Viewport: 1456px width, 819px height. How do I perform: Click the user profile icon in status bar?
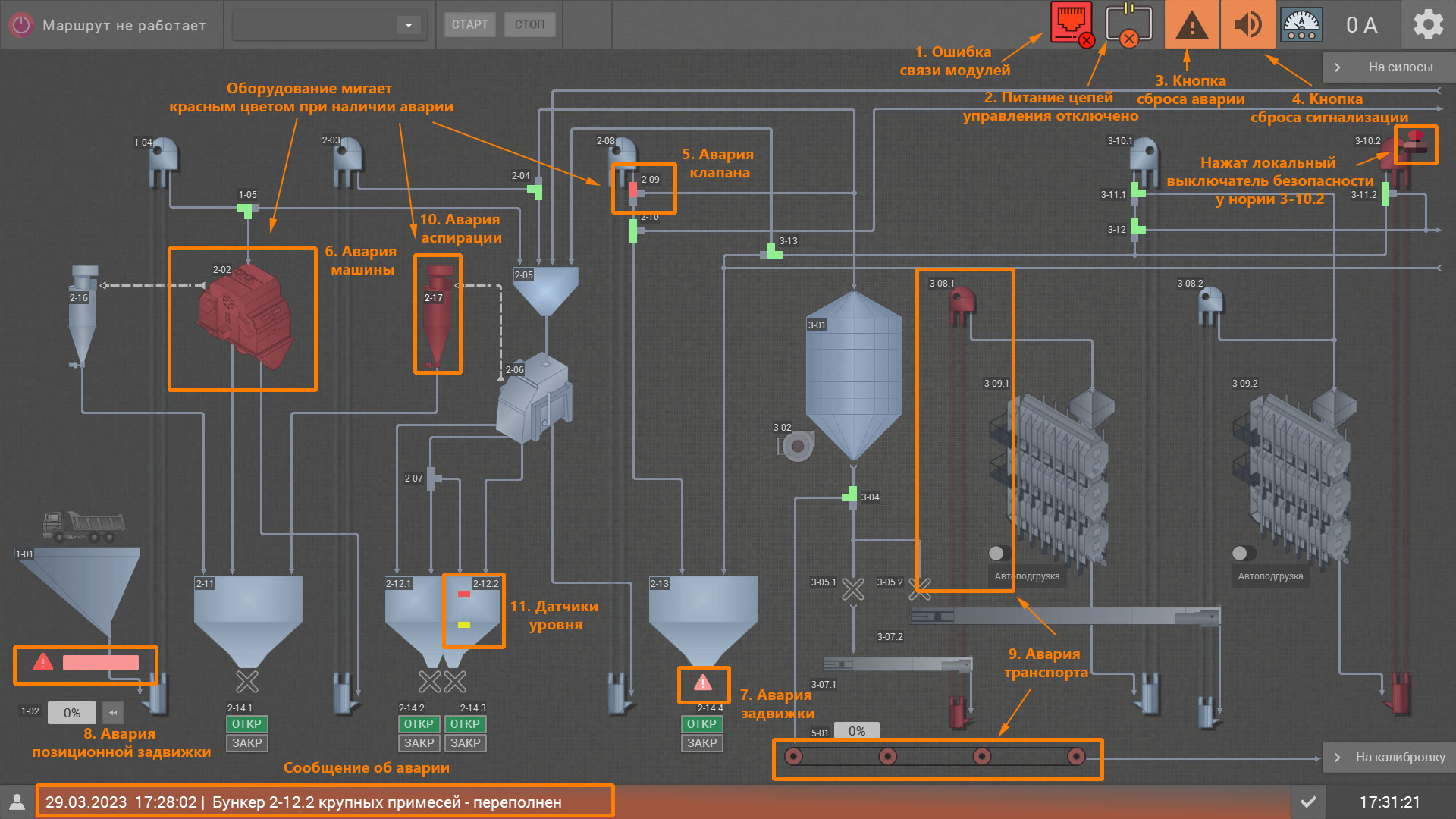point(17,802)
